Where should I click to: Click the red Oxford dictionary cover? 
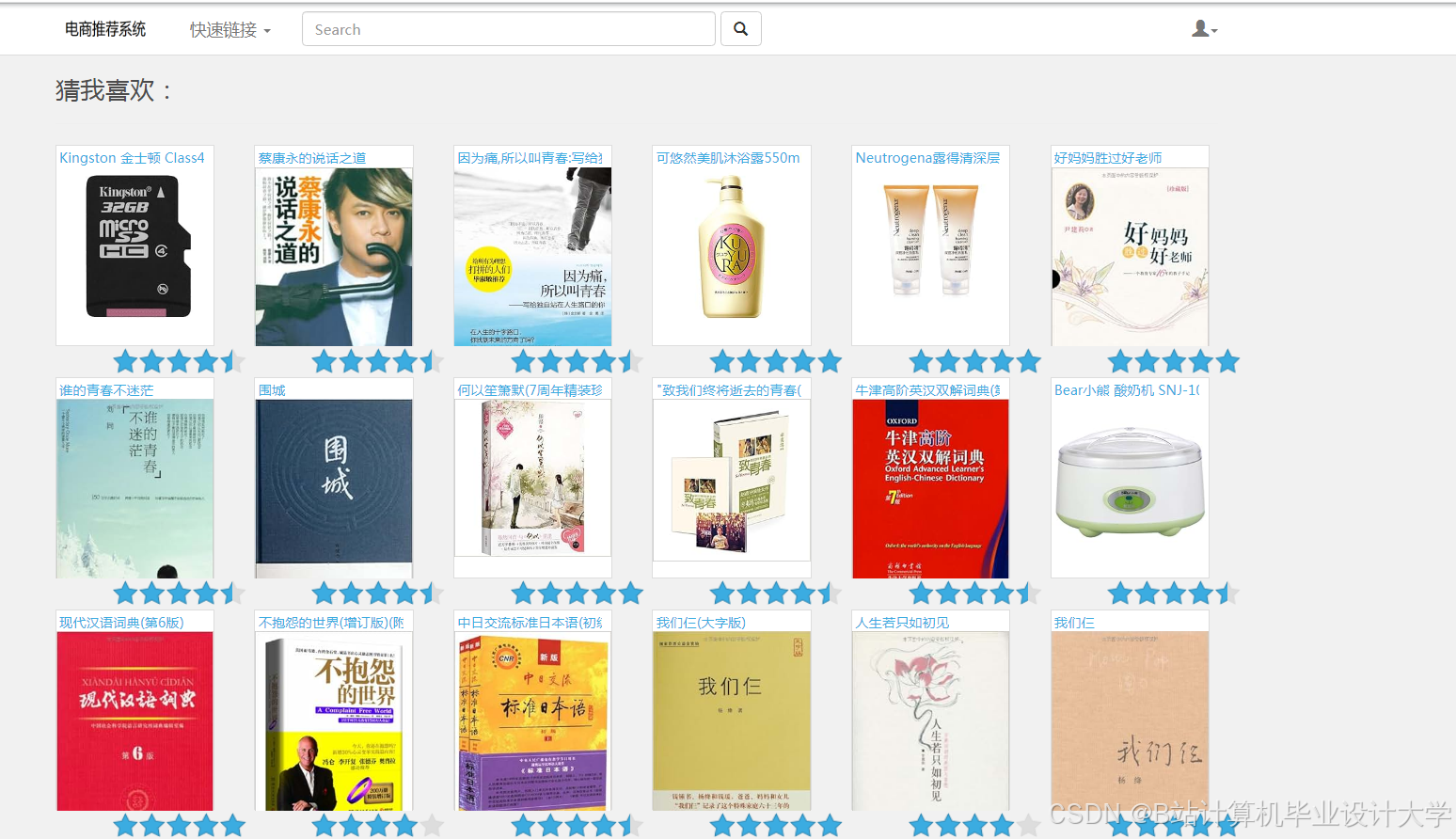[930, 488]
